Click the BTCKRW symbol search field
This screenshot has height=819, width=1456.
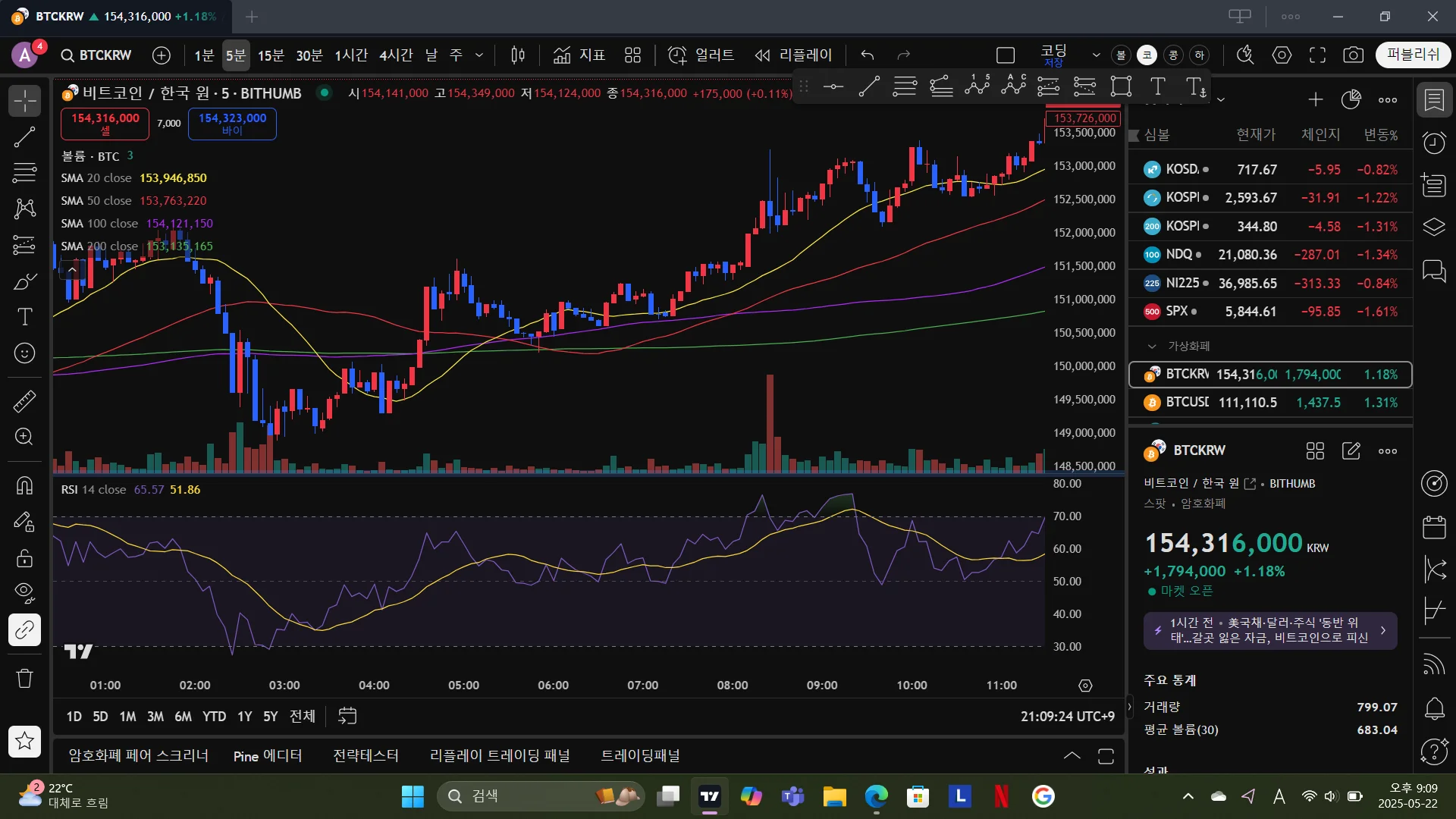[96, 55]
